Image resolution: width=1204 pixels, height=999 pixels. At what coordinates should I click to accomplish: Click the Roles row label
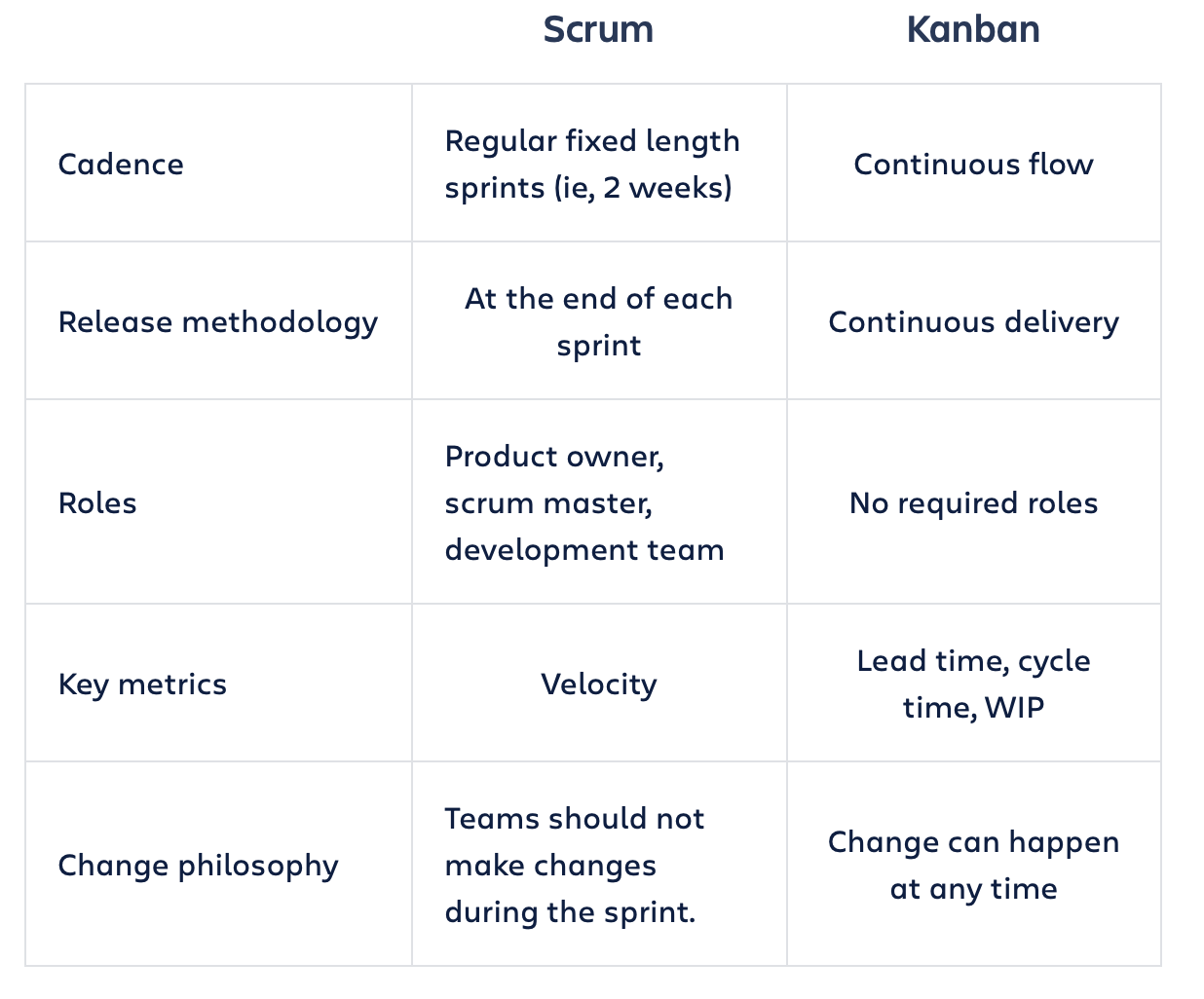coord(97,502)
